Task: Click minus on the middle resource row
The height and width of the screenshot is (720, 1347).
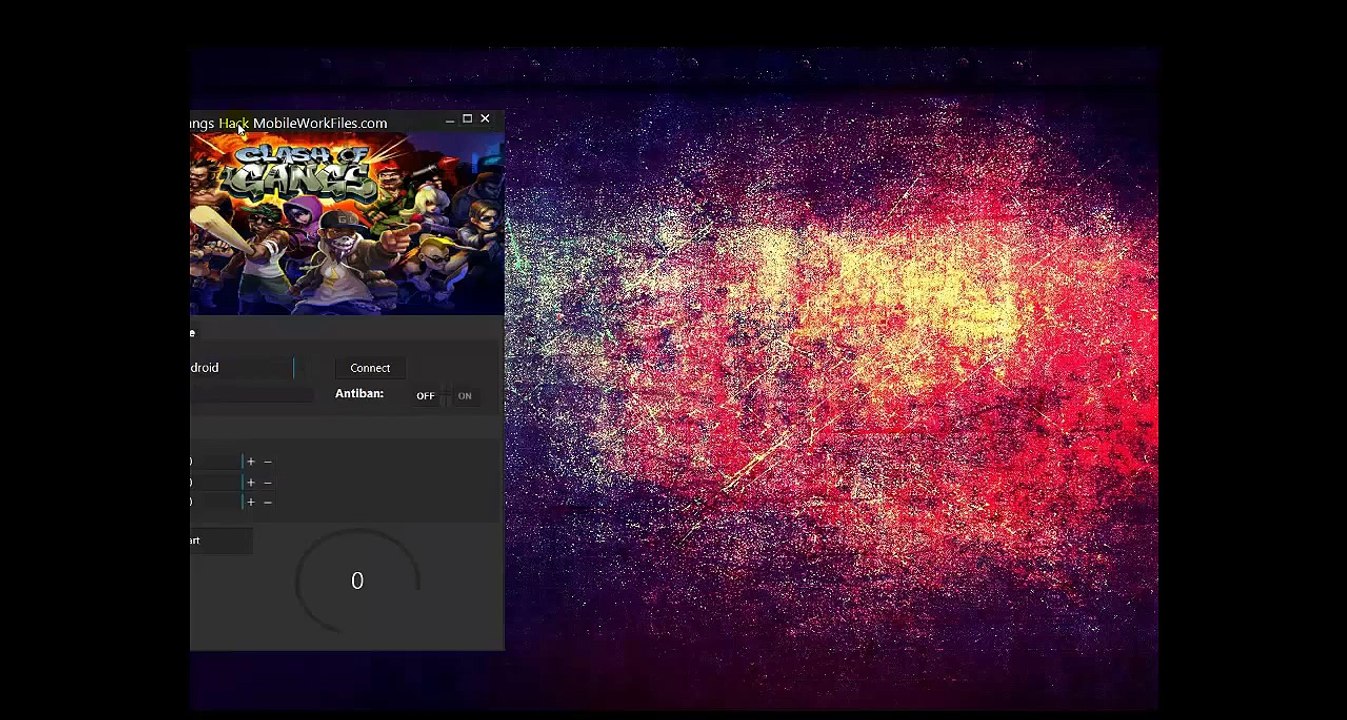Action: coord(267,482)
